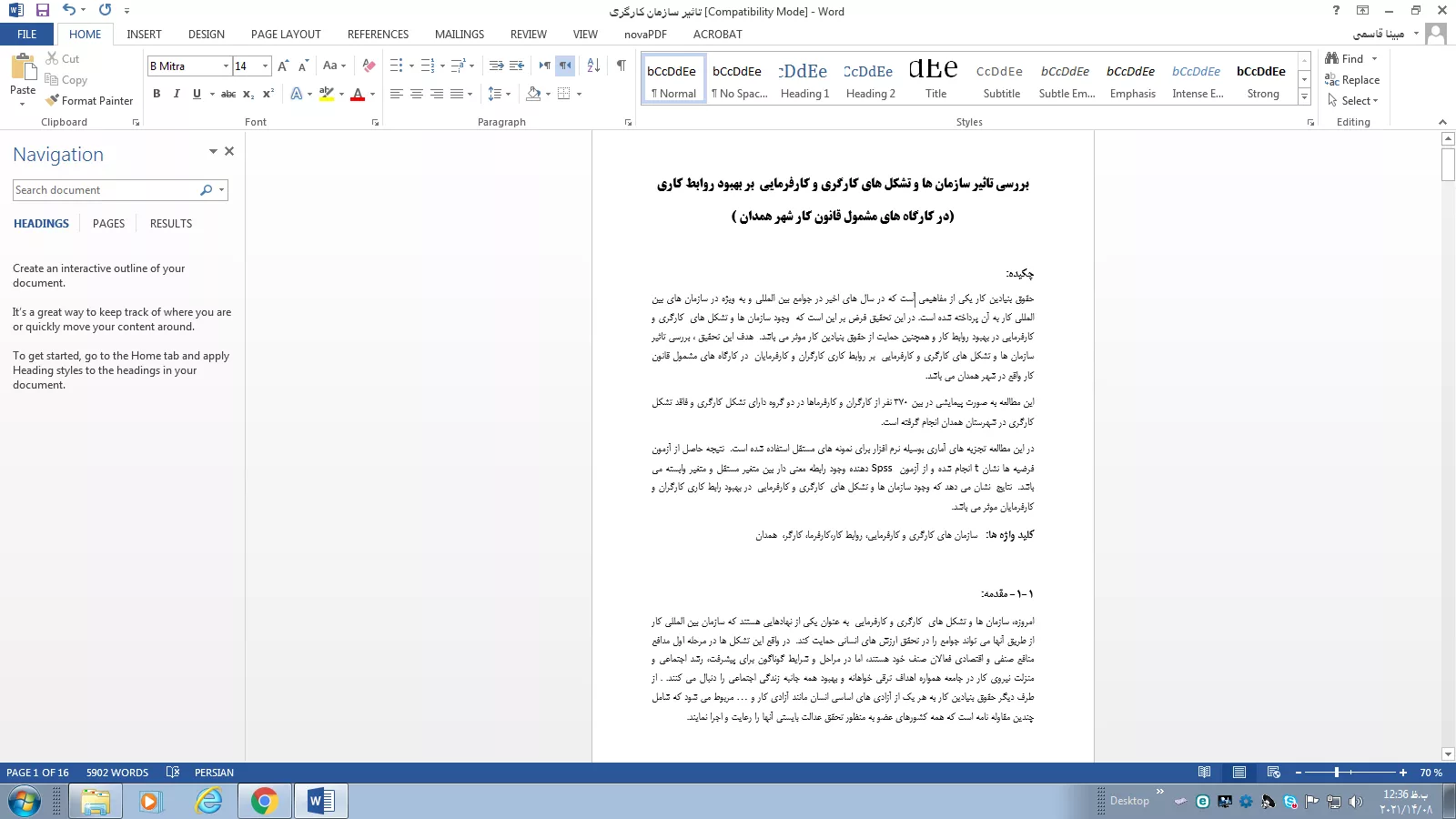Viewport: 1456px width, 819px height.
Task: Switch to Read Mode view icon
Action: 1204,773
